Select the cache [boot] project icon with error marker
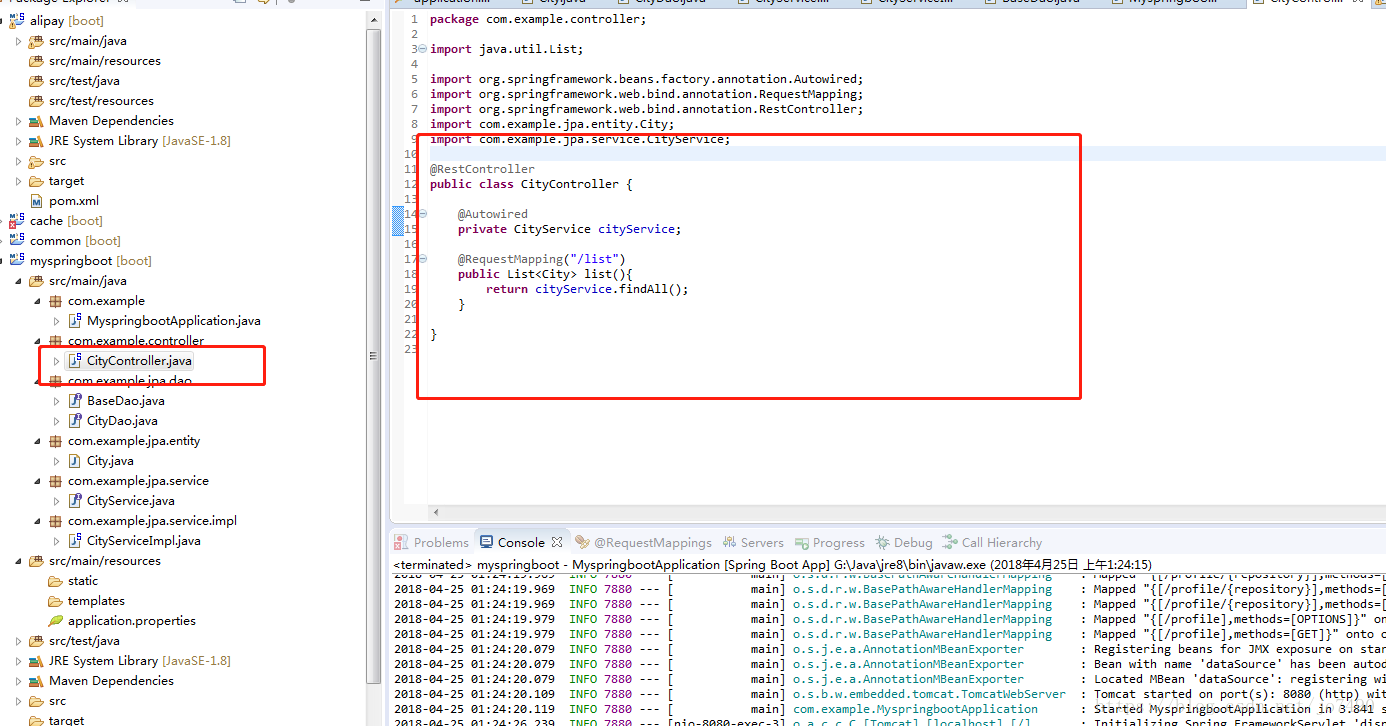 (17, 220)
